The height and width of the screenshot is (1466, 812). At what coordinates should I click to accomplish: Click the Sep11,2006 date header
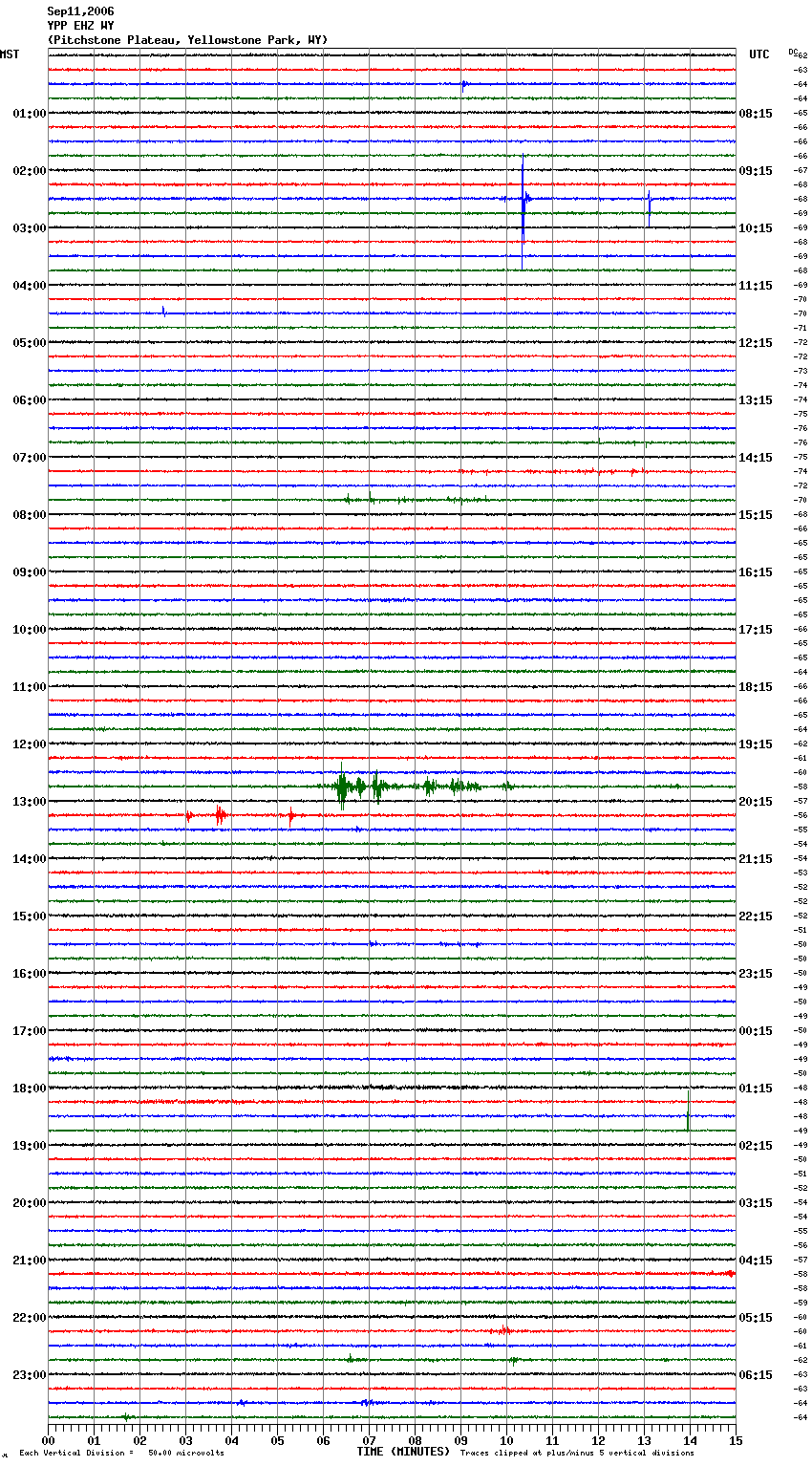pos(80,11)
